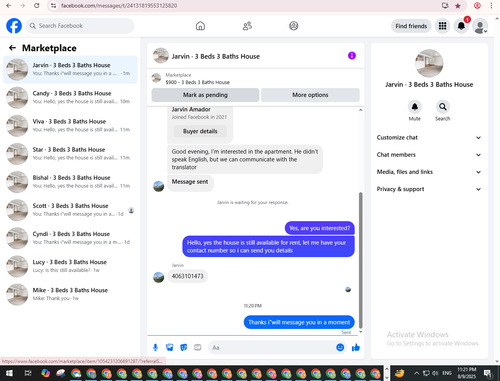
Task: Open the Notifications bell
Action: pos(461,26)
